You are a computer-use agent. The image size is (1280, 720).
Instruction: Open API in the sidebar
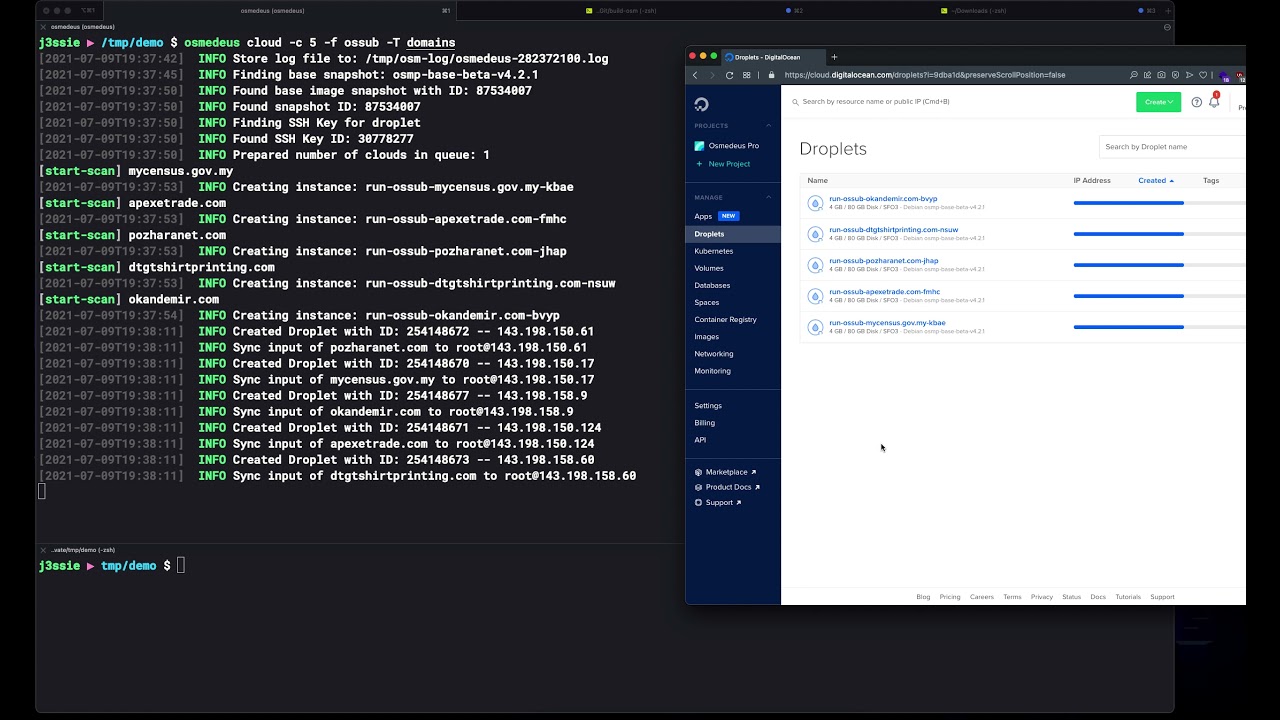coord(700,440)
